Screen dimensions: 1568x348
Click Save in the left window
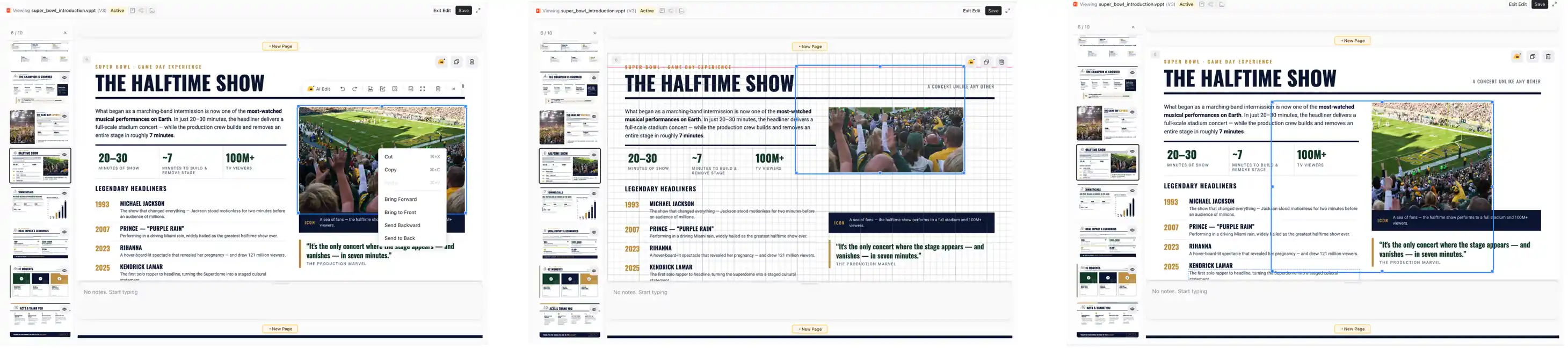[464, 10]
